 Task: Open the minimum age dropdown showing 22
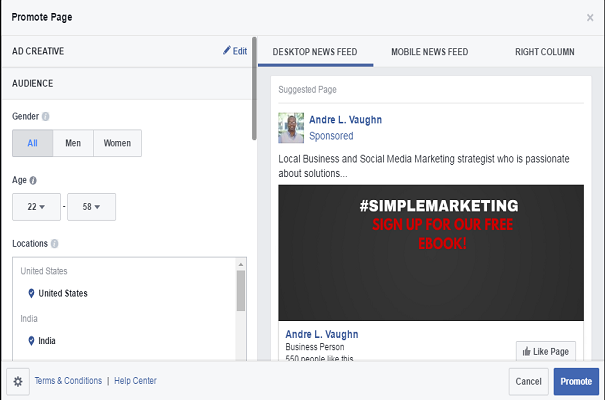click(x=36, y=207)
